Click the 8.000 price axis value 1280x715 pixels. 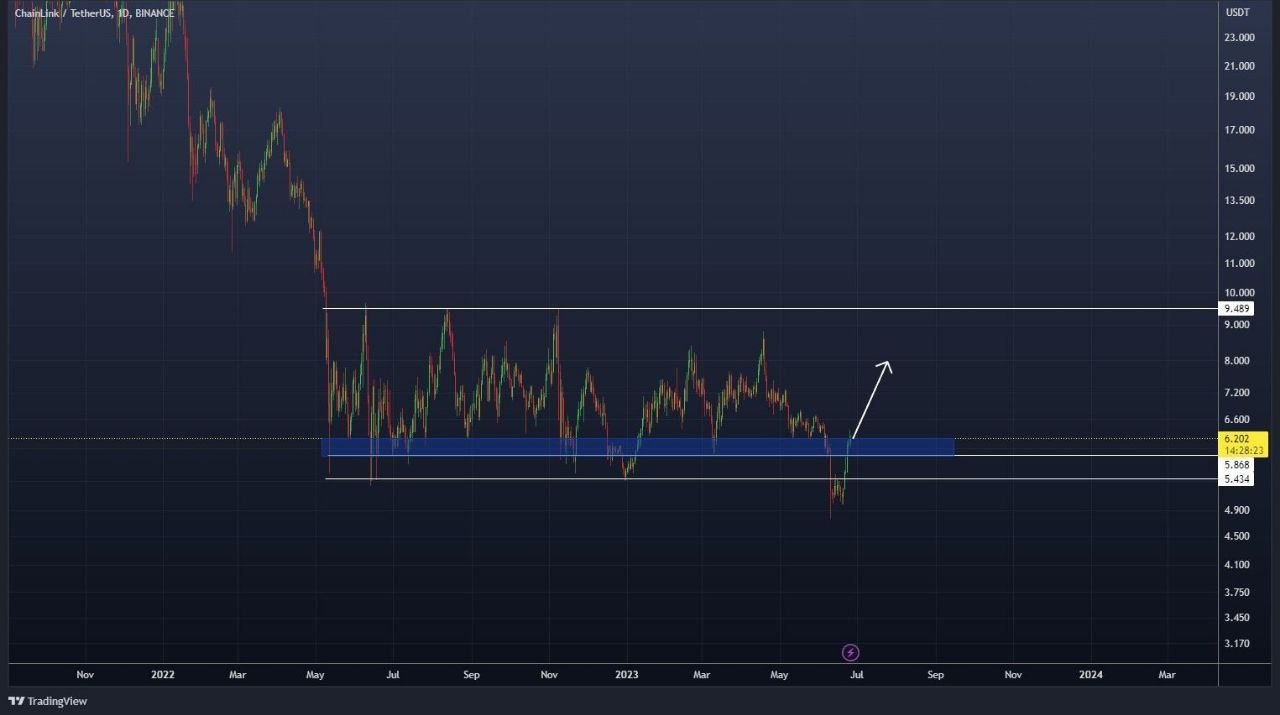pyautogui.click(x=1238, y=361)
